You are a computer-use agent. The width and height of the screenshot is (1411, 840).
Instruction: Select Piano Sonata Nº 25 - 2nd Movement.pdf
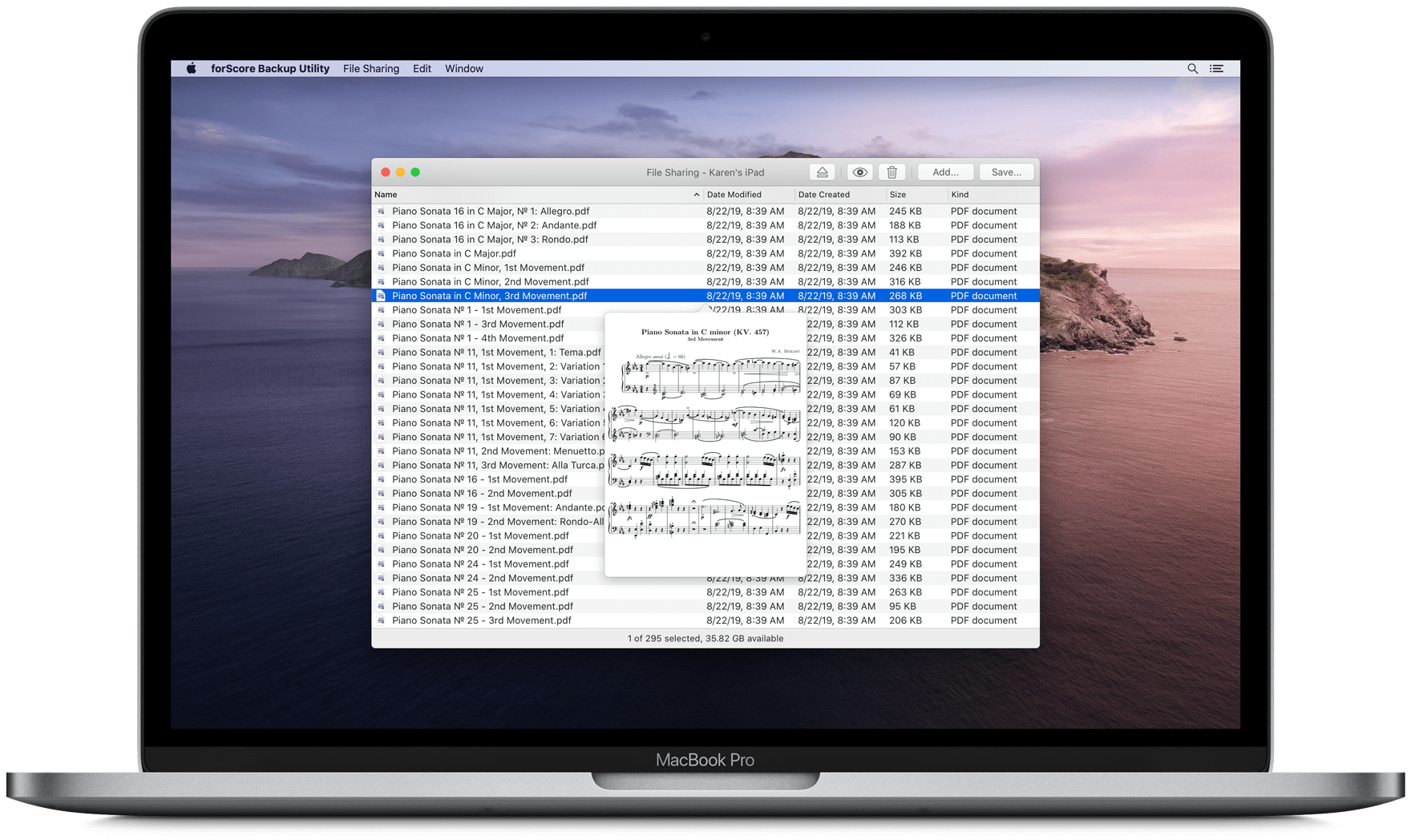[x=705, y=607]
